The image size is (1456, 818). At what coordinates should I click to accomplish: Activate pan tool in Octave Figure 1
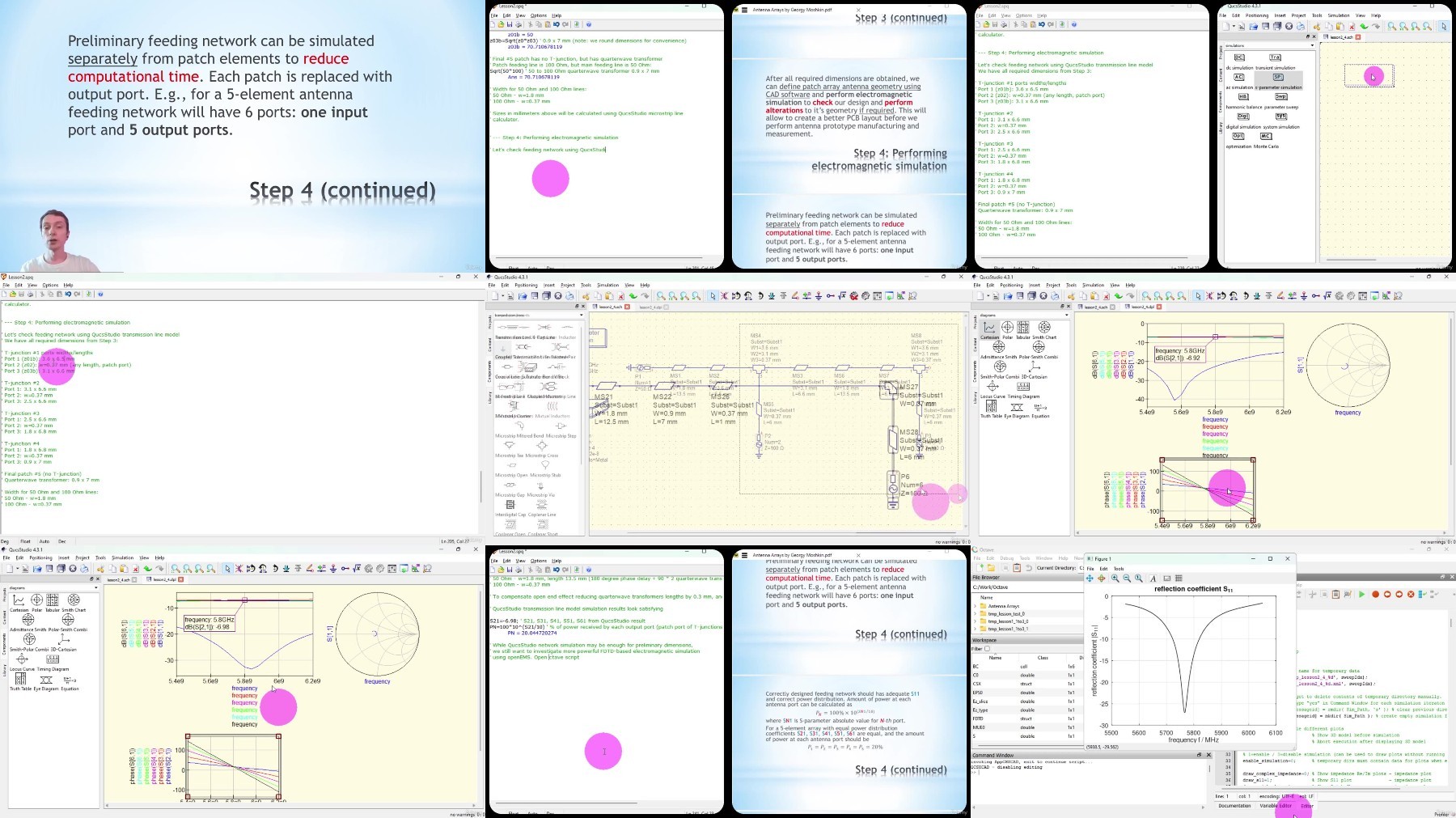(1090, 578)
